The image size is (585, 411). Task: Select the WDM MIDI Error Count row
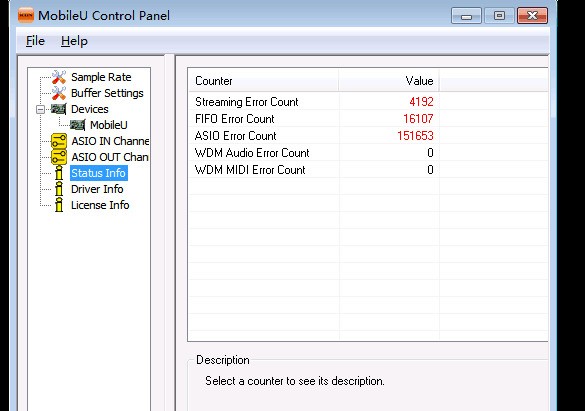click(313, 170)
